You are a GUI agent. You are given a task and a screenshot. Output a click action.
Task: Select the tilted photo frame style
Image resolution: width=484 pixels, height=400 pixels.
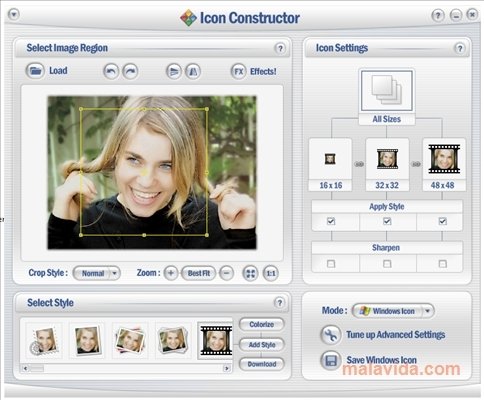(x=87, y=341)
